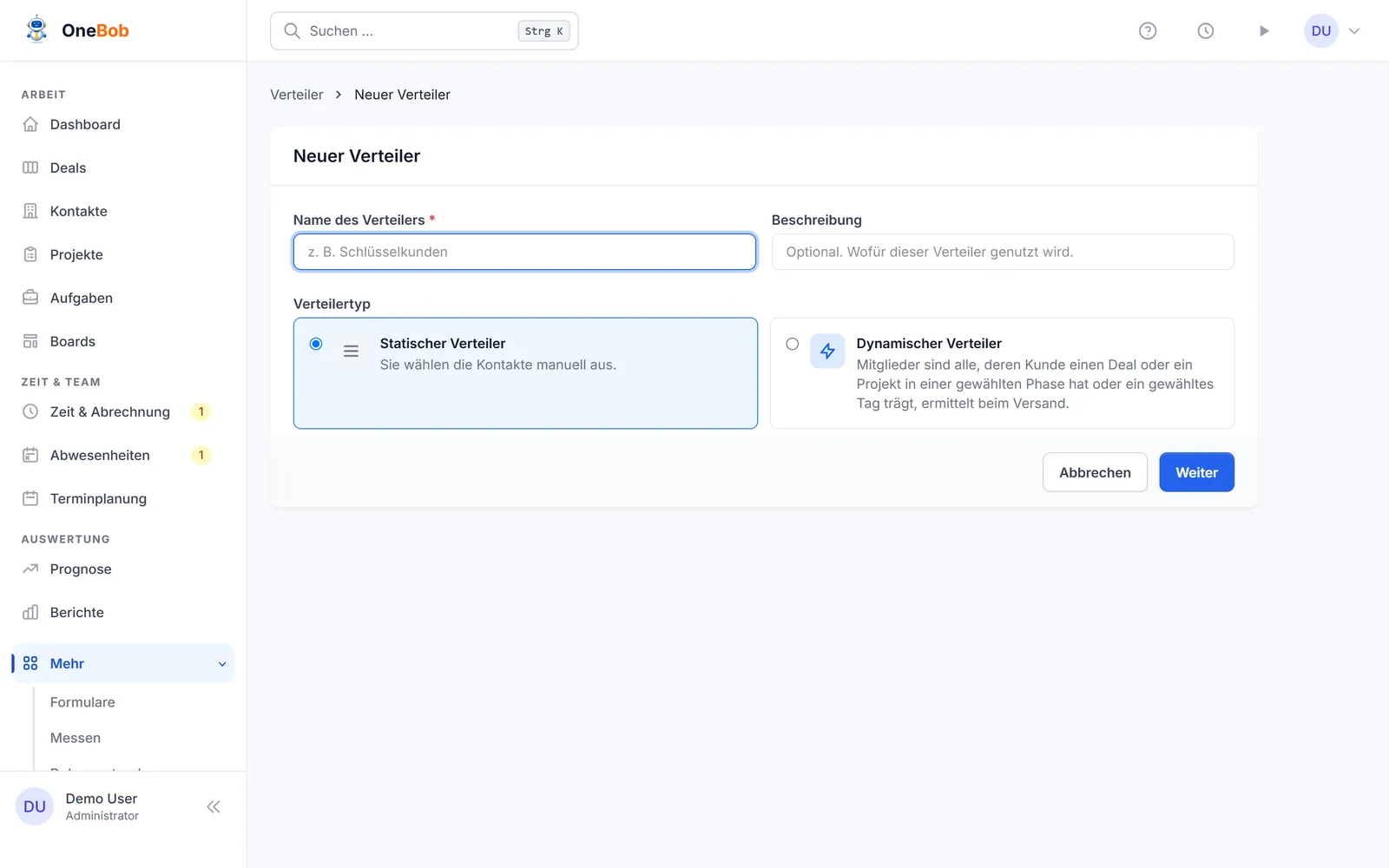This screenshot has height=868, width=1389.
Task: Expand the user account dropdown arrow
Action: (1354, 31)
